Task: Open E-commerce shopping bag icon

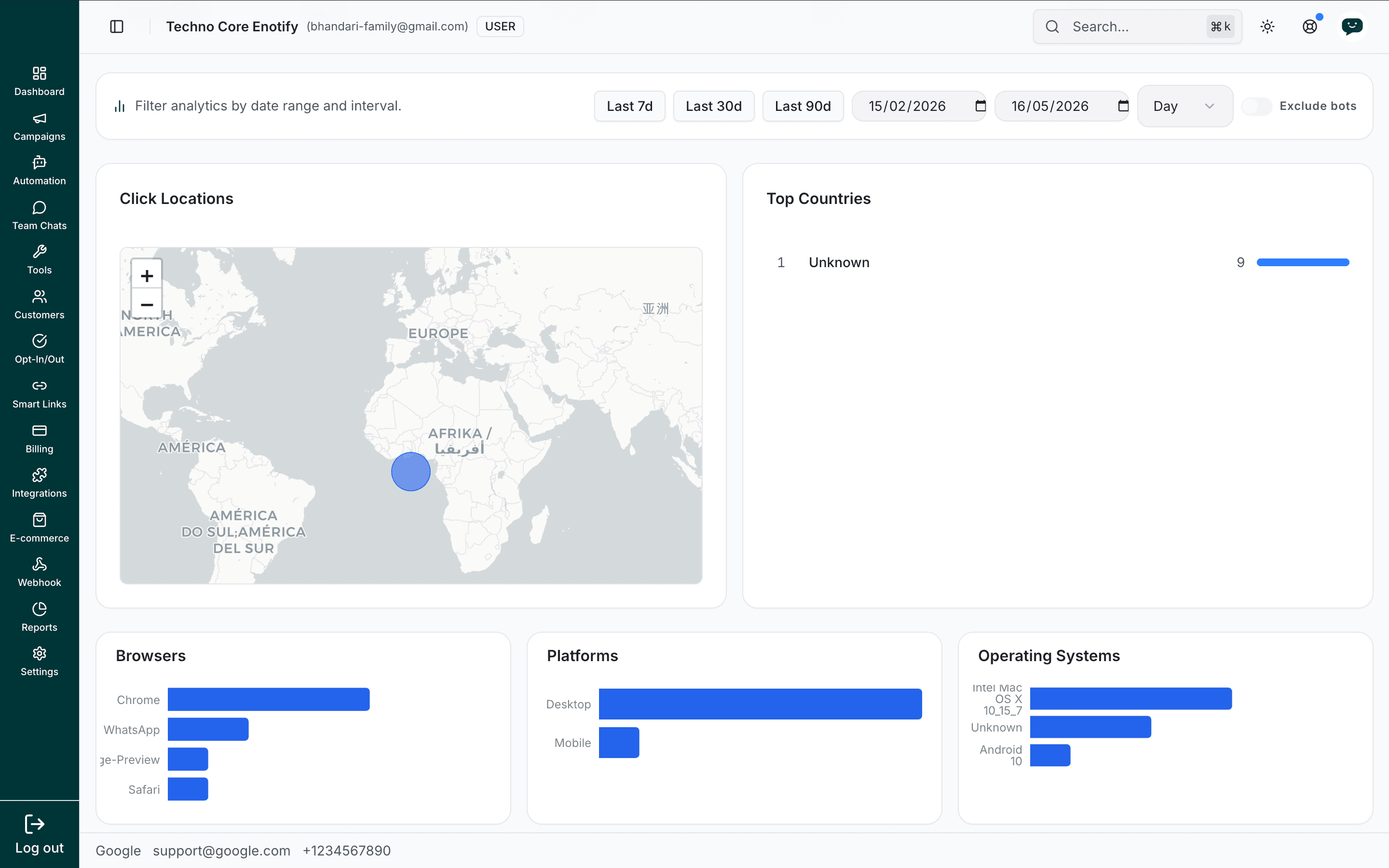Action: pos(39,519)
